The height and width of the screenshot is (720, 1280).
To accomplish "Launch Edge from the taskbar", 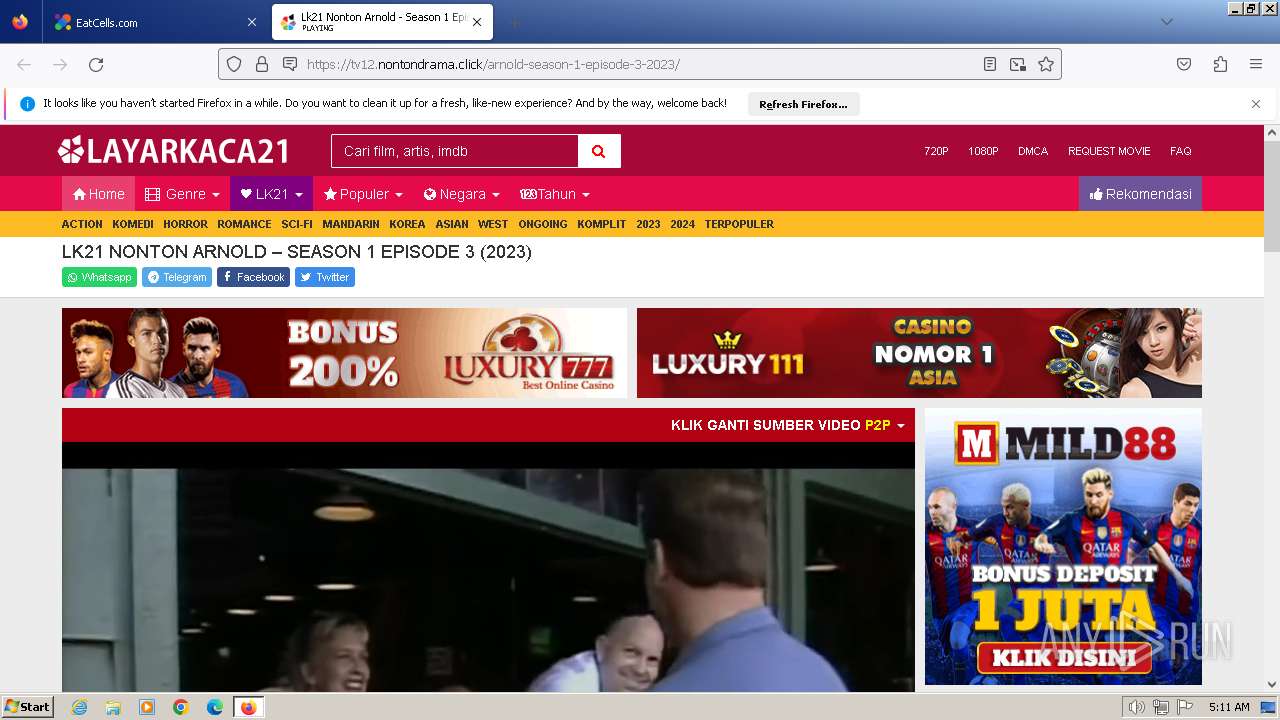I will [x=215, y=707].
